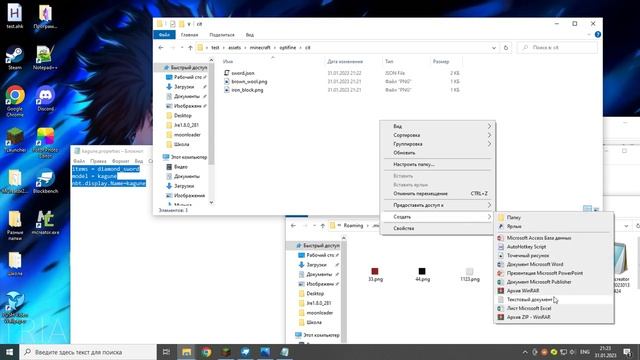Expand Сортировка context submenu
The height and width of the screenshot is (360, 640).
click(x=438, y=135)
